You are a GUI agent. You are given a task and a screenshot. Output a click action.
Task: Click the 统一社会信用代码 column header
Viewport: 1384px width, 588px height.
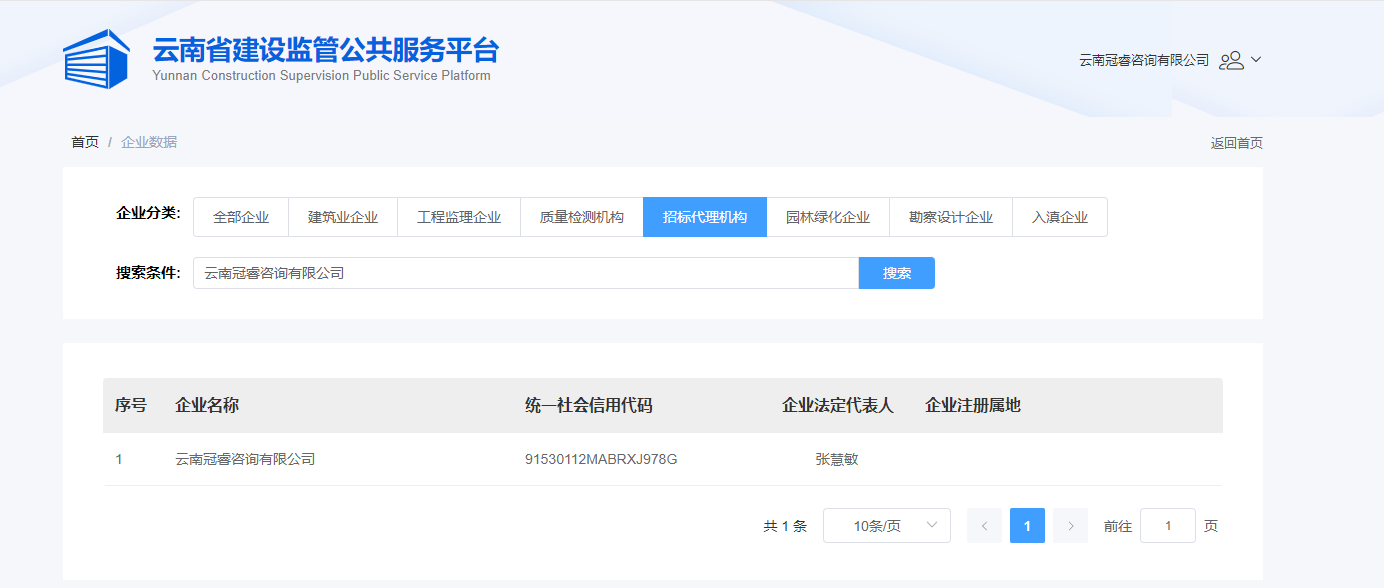pyautogui.click(x=589, y=405)
